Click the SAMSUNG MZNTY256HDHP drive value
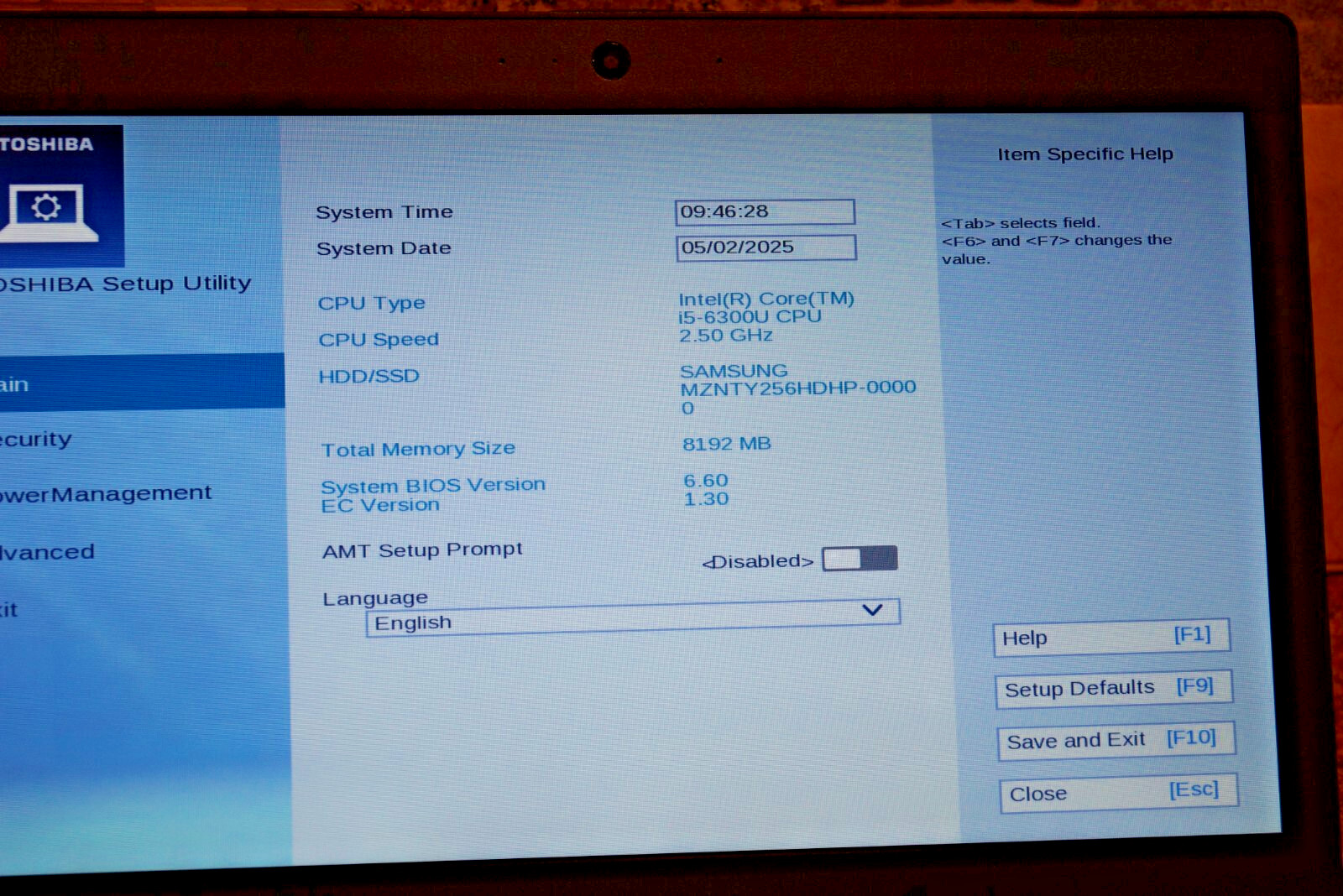This screenshot has height=896, width=1343. [x=797, y=389]
